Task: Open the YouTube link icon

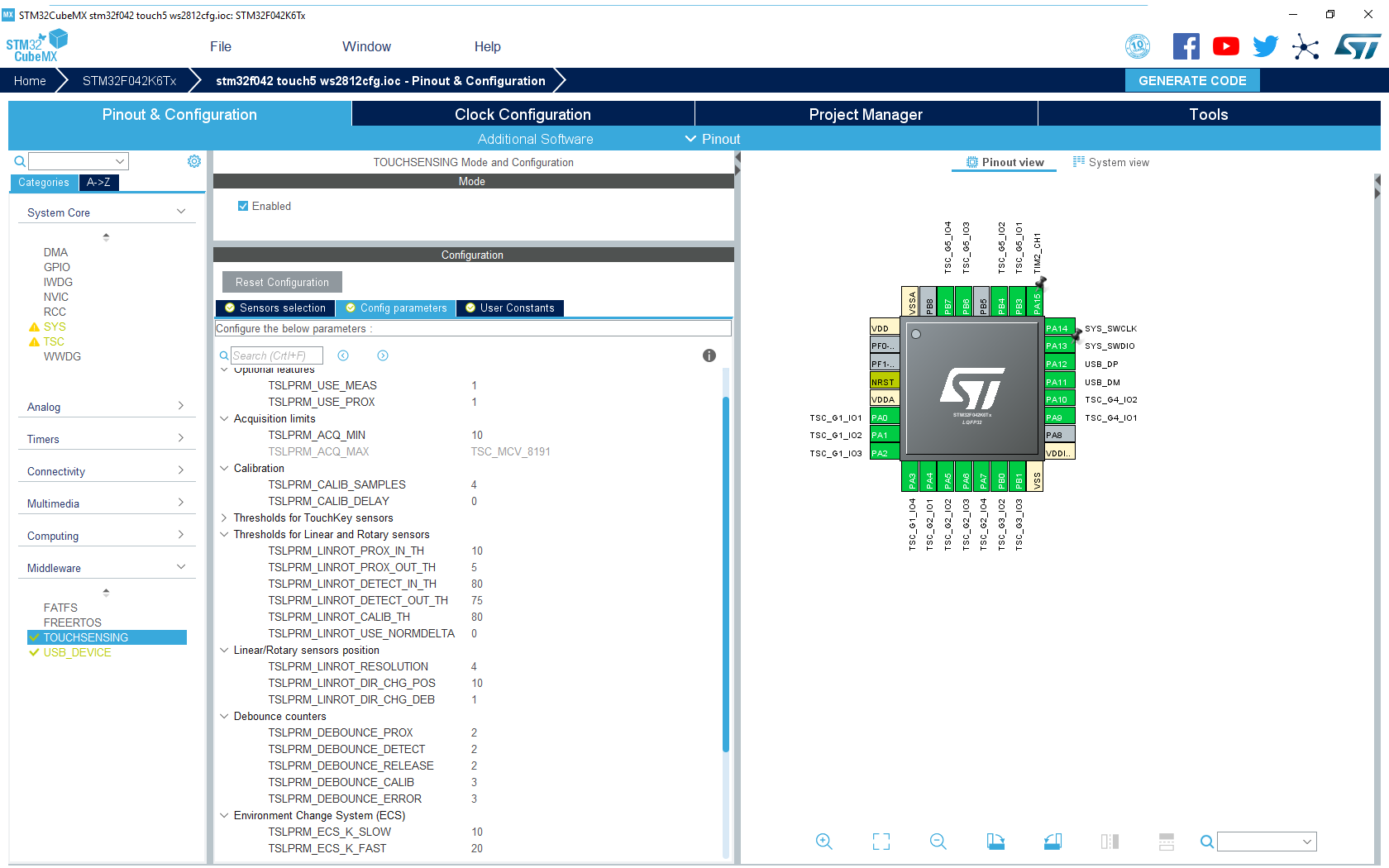Action: [x=1226, y=46]
